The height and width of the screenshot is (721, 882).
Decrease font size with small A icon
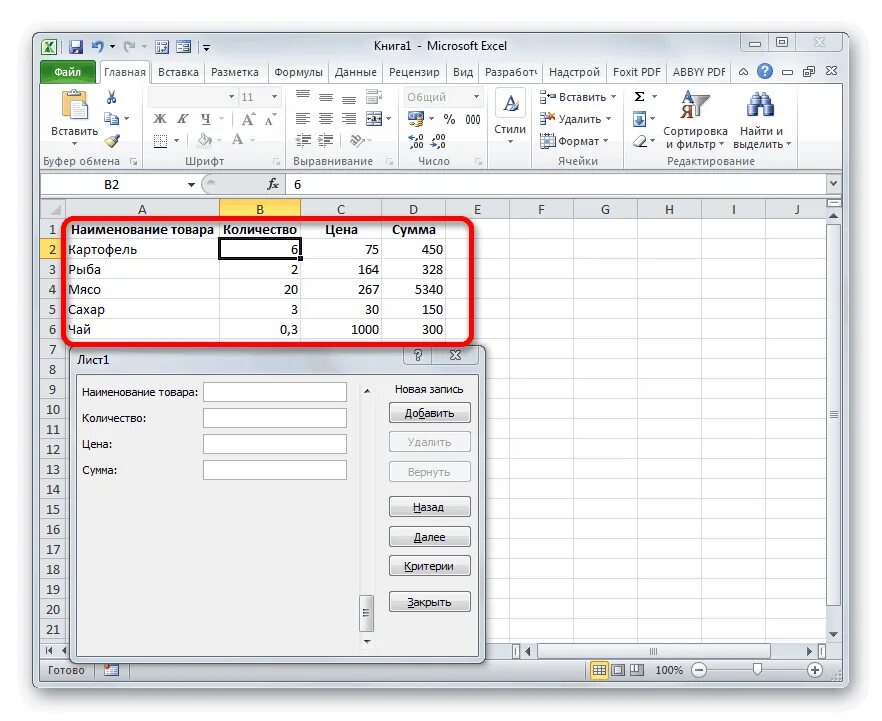(271, 119)
